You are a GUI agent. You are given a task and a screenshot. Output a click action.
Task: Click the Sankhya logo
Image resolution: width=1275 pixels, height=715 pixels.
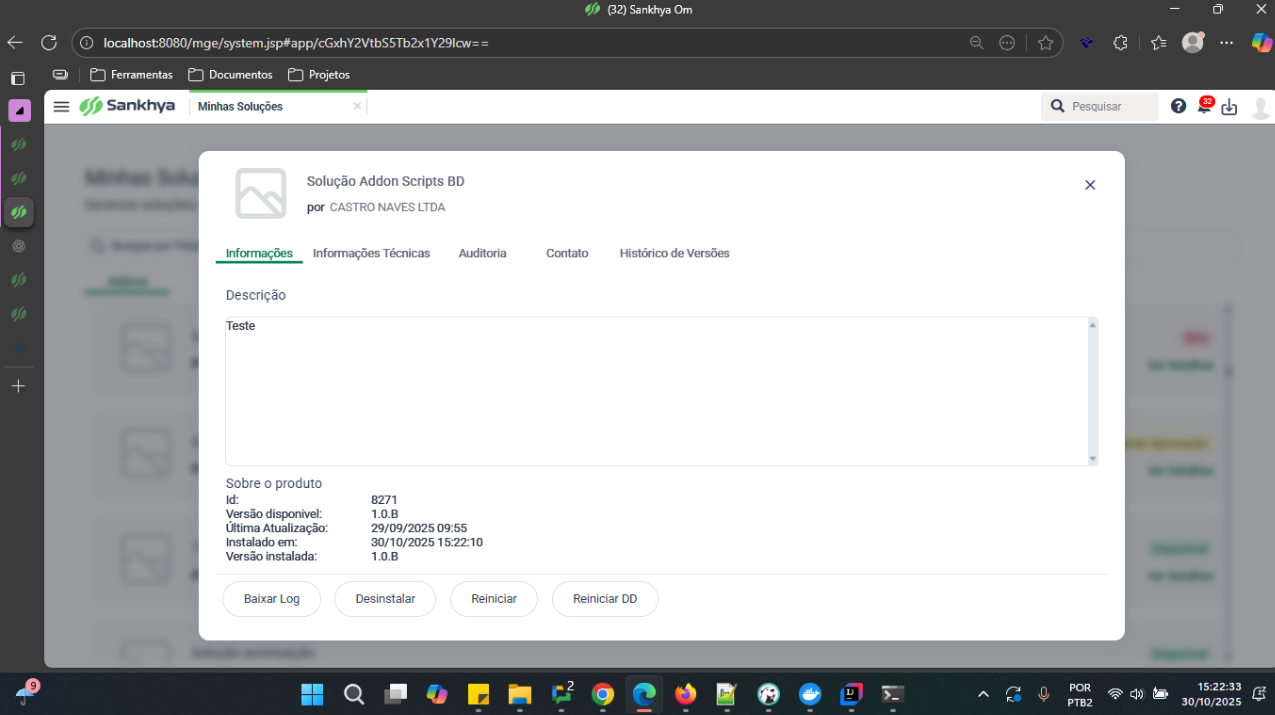pyautogui.click(x=127, y=106)
